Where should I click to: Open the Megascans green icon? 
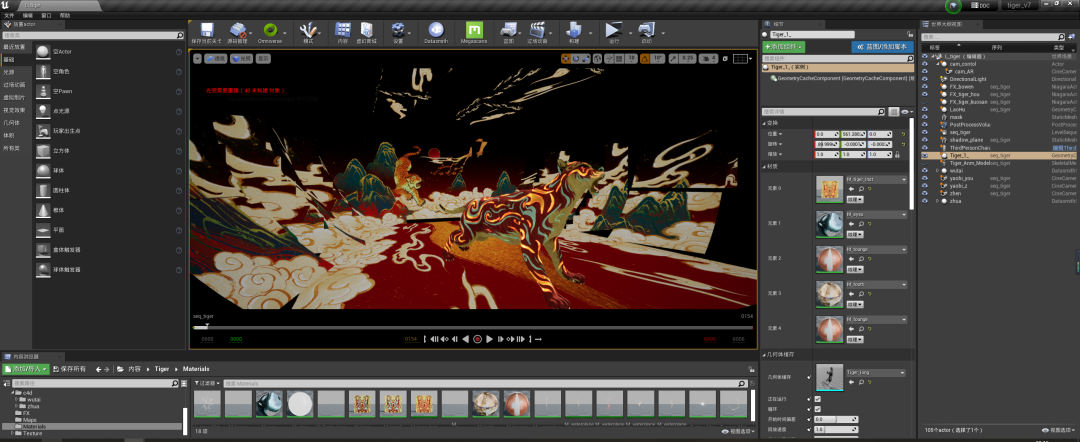coord(473,30)
